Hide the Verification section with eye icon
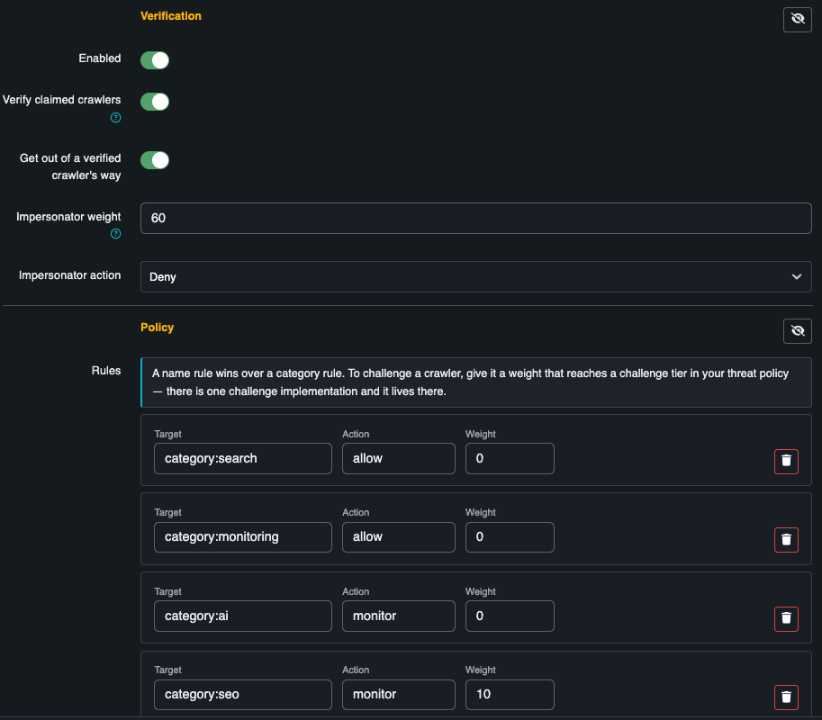The height and width of the screenshot is (720, 822). pyautogui.click(x=797, y=19)
